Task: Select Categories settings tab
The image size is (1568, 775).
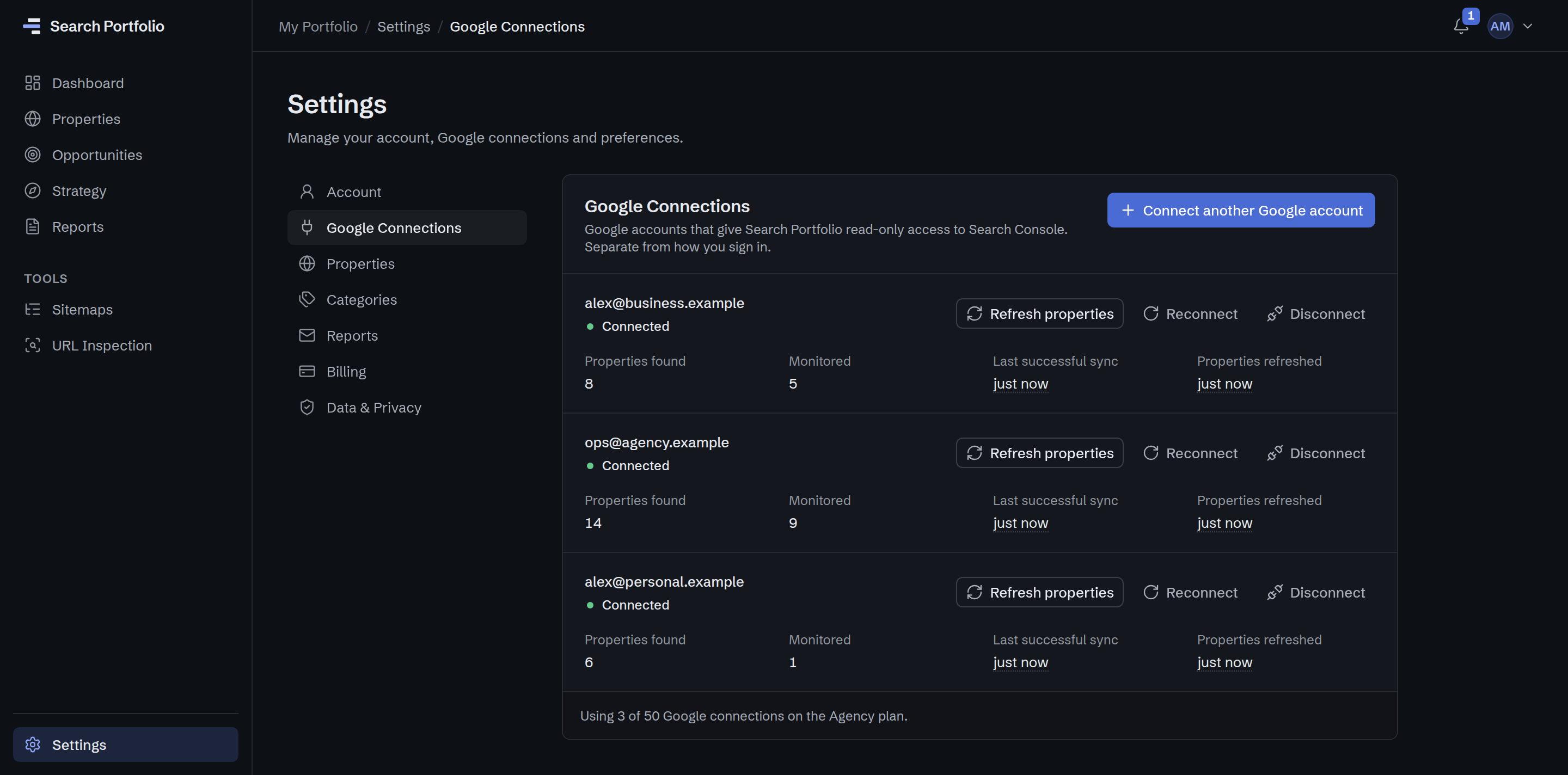Action: coord(407,299)
